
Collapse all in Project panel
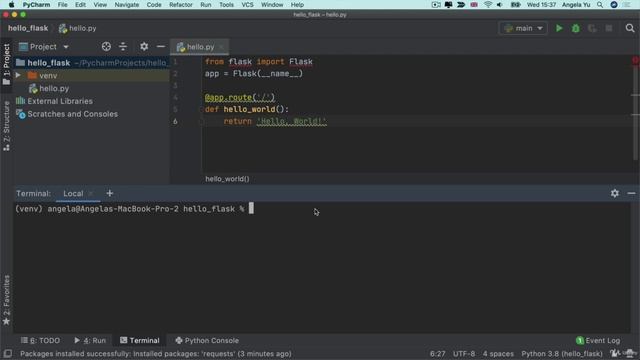(x=123, y=47)
